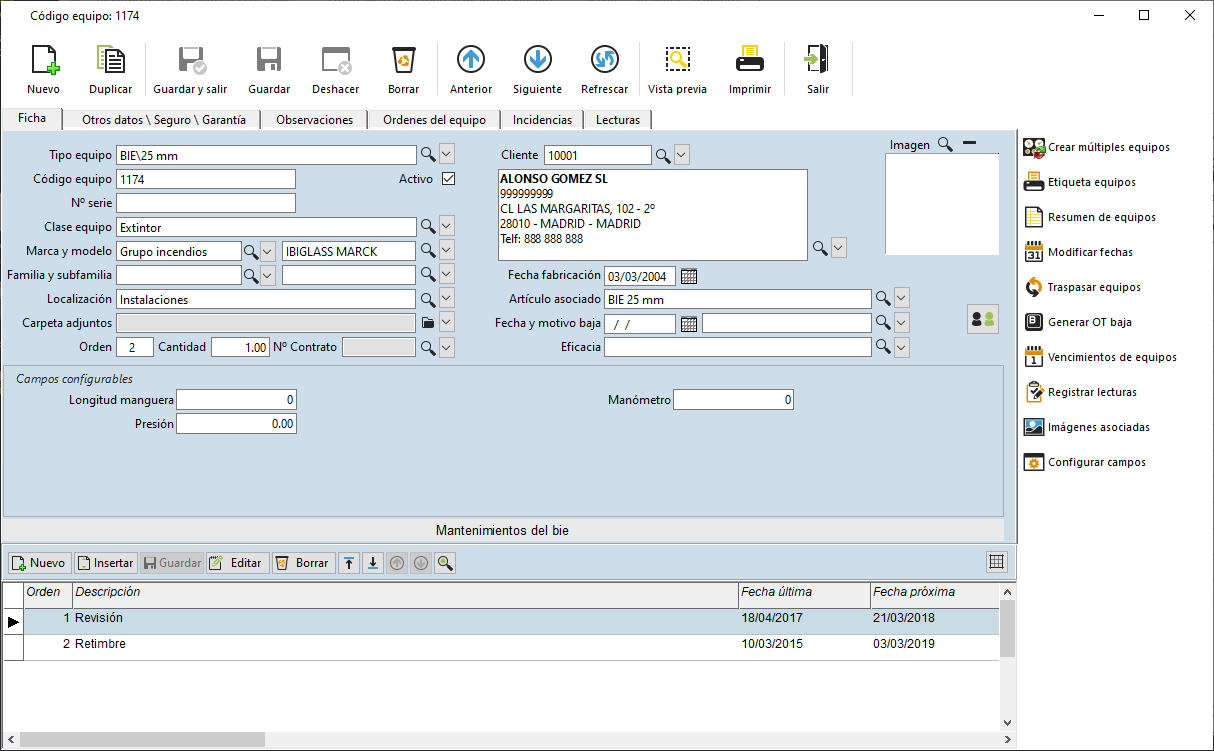Open Configurar campos settings

coord(1085,462)
